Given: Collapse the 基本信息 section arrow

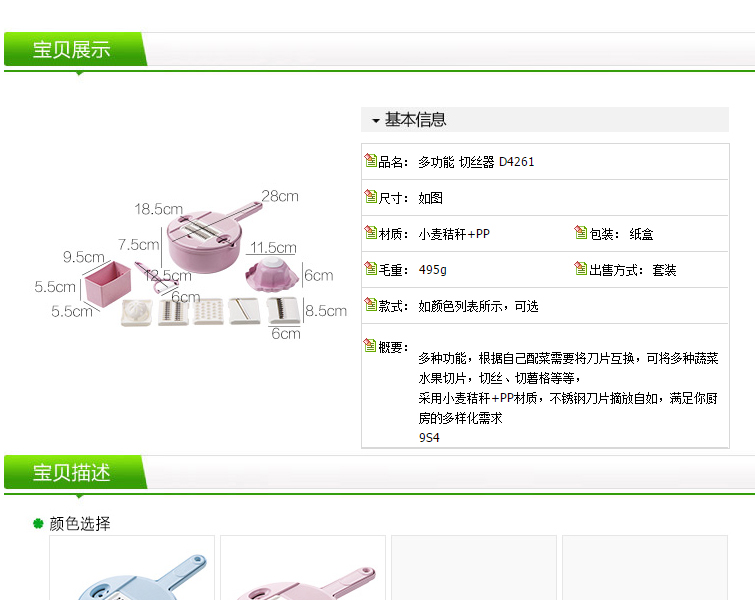Looking at the screenshot, I should coord(376,120).
